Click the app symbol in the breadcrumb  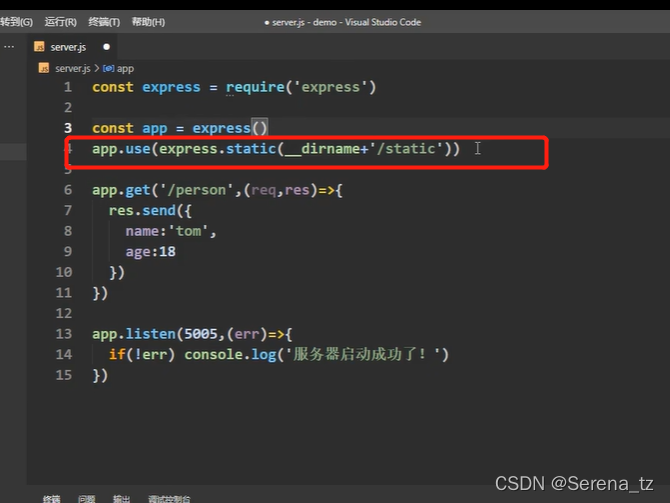(x=125, y=68)
